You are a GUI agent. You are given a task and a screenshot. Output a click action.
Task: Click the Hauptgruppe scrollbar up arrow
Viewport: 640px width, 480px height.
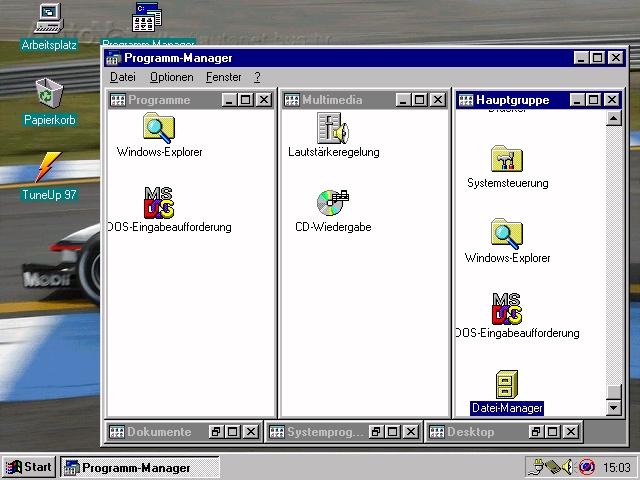coord(614,119)
